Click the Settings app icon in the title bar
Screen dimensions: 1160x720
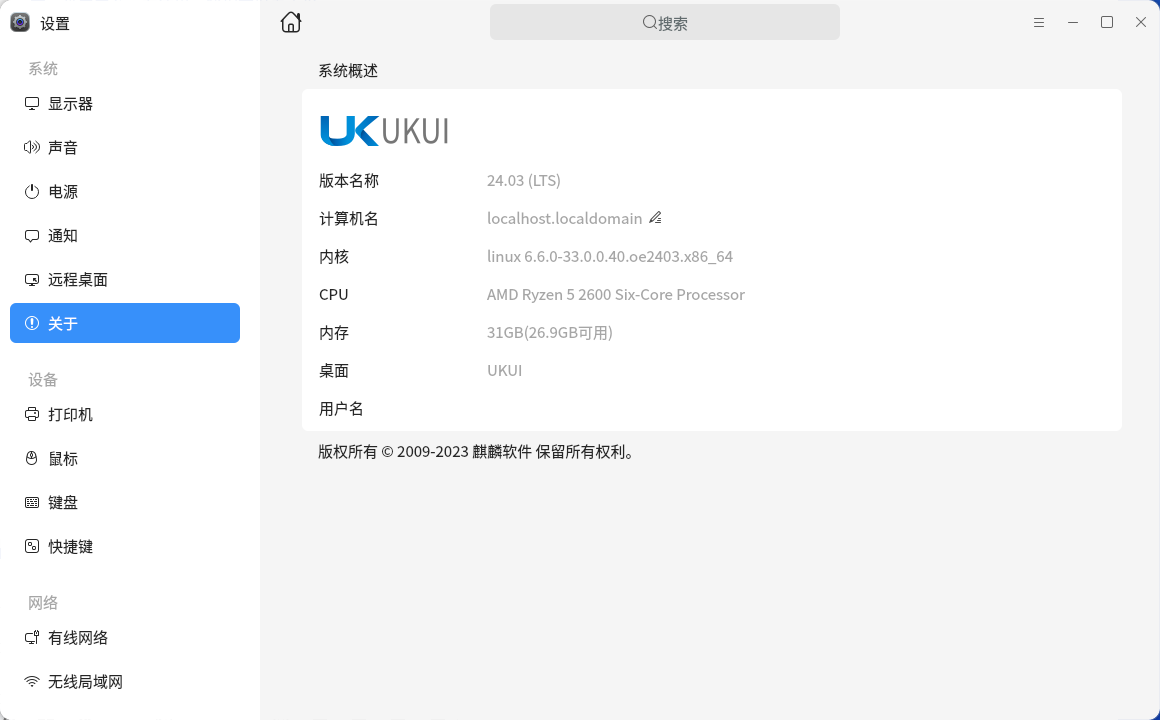[20, 23]
